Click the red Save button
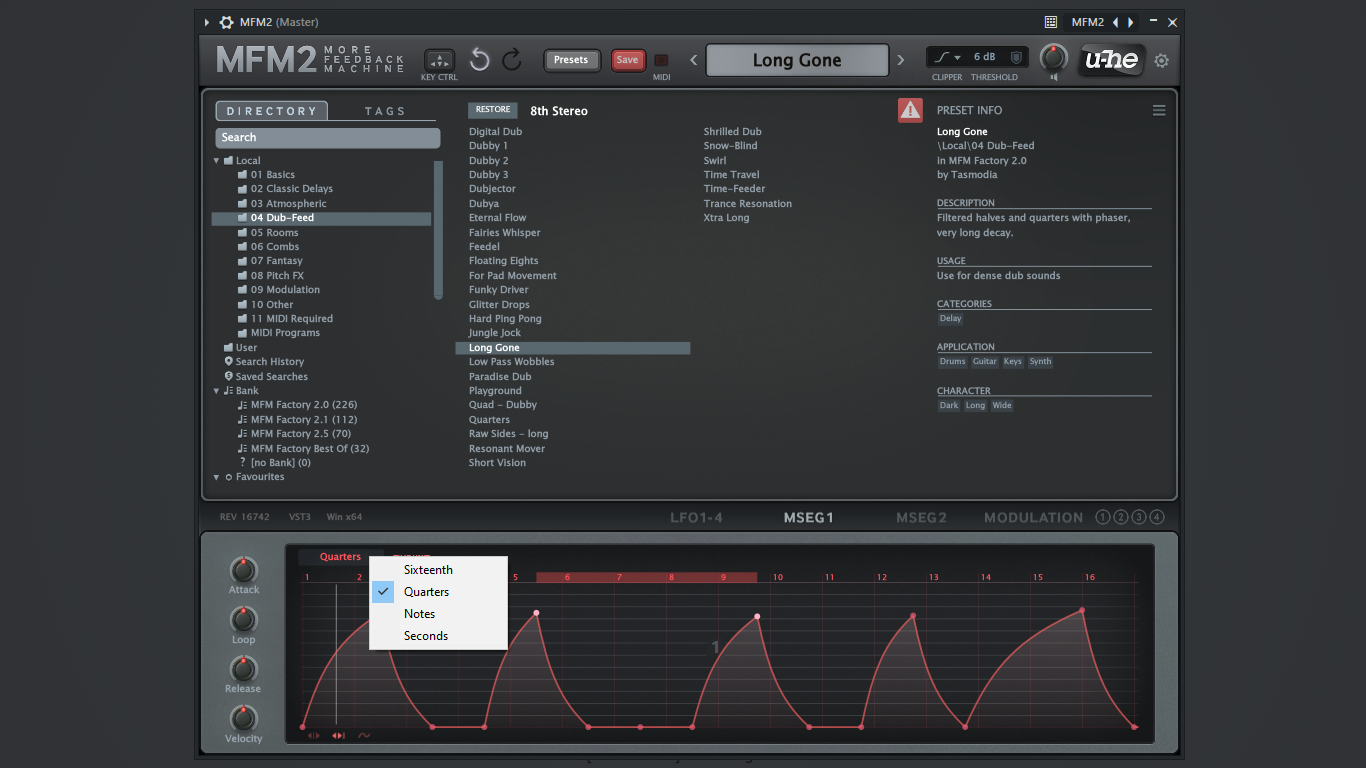This screenshot has width=1366, height=768. pyautogui.click(x=628, y=60)
